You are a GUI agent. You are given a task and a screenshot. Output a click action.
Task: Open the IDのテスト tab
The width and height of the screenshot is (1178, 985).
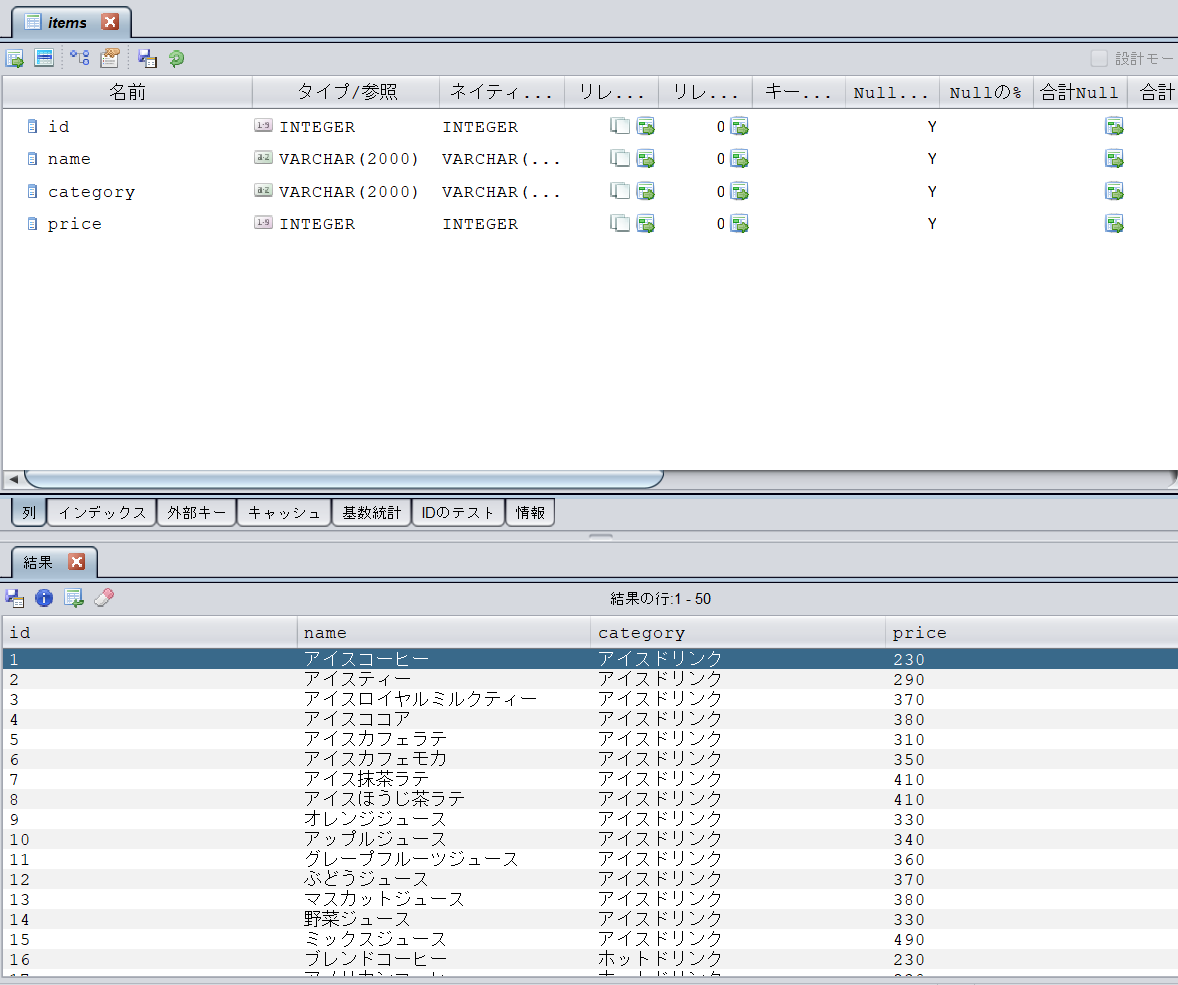pos(458,512)
